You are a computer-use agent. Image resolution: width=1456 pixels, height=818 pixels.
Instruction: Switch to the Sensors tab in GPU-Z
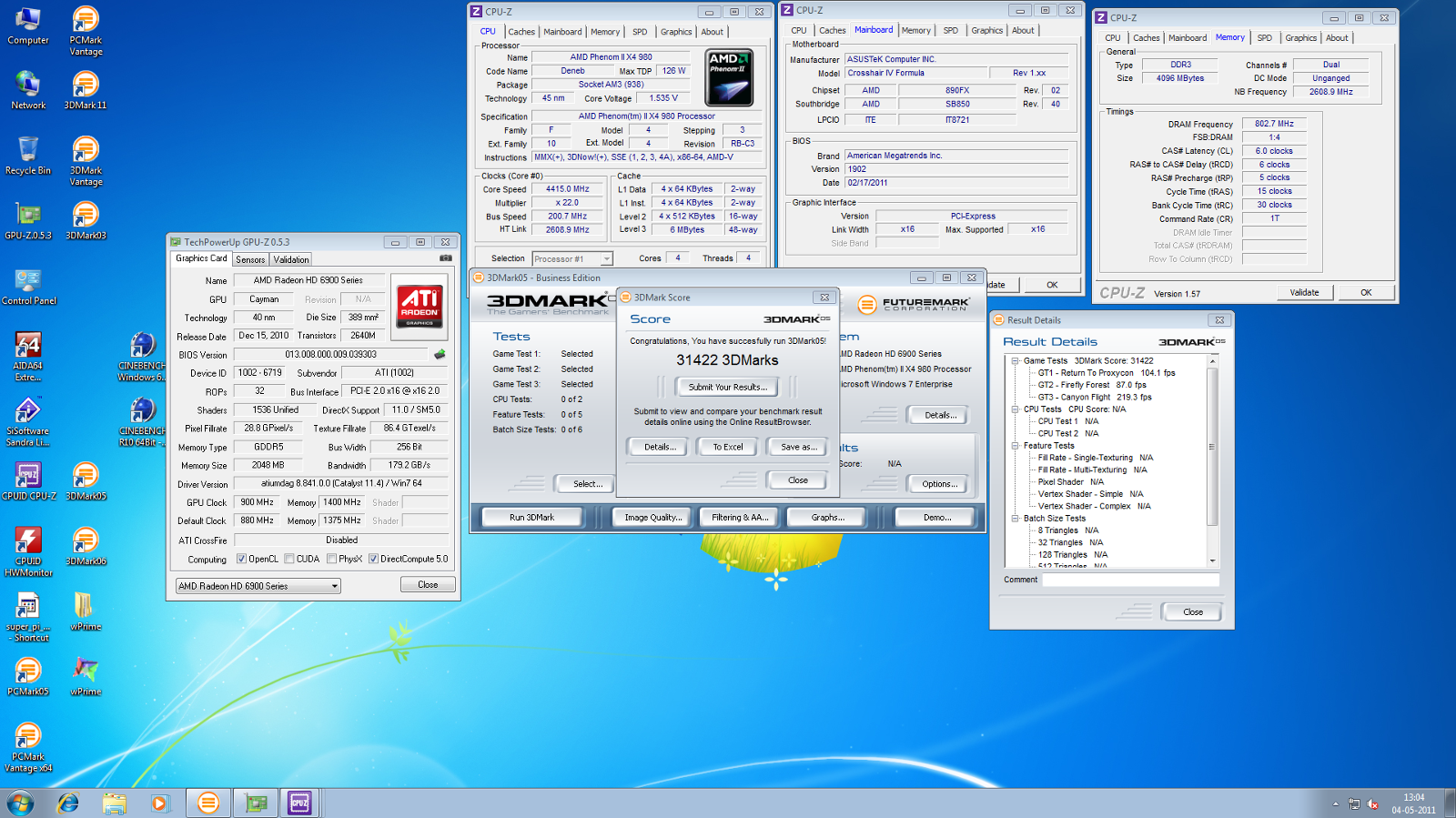click(x=250, y=259)
